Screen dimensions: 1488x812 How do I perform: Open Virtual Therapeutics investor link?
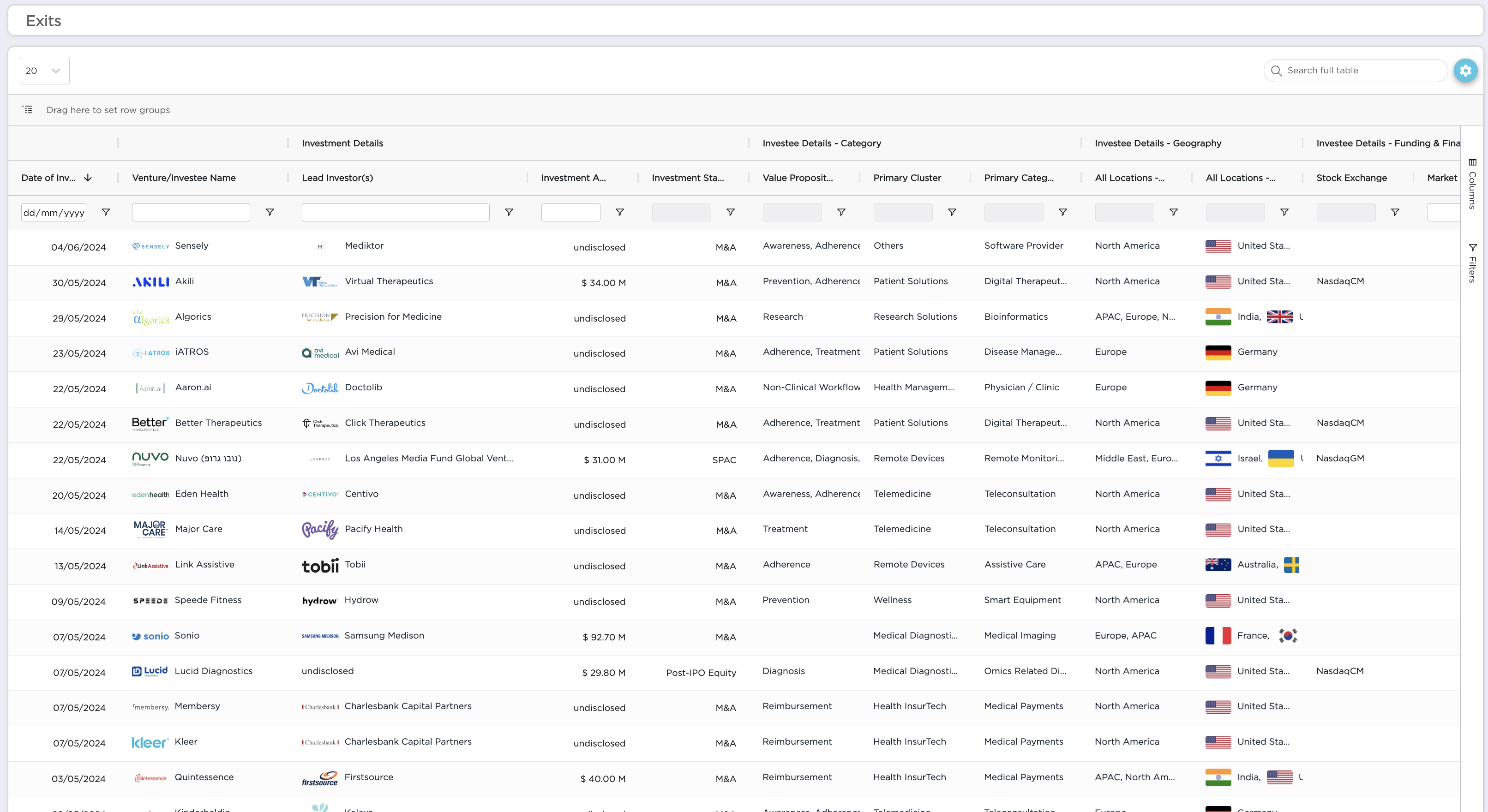pos(389,281)
